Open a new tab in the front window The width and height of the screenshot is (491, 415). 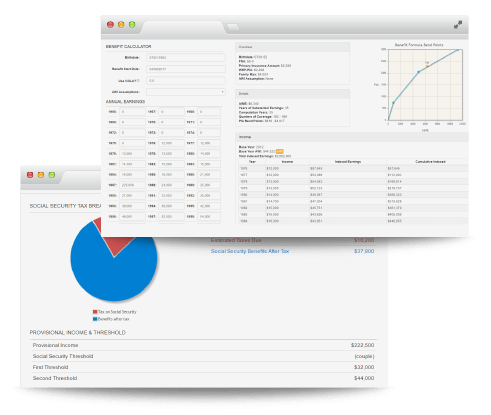pyautogui.click(x=233, y=27)
